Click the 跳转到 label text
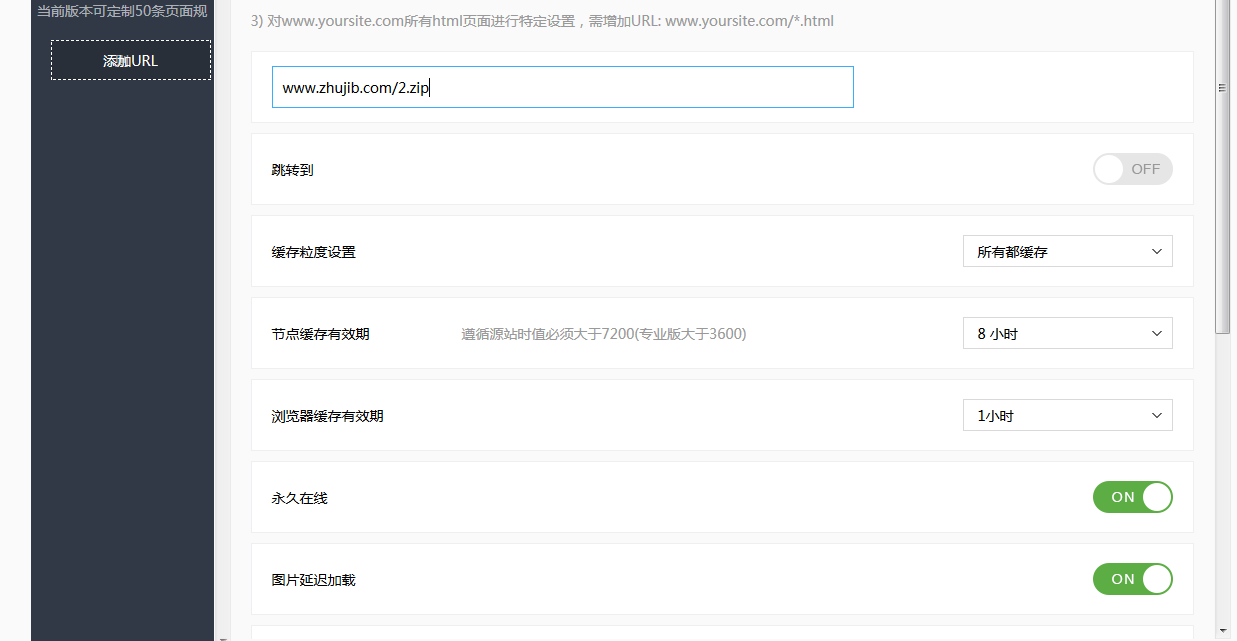The width and height of the screenshot is (1237, 641). [292, 170]
